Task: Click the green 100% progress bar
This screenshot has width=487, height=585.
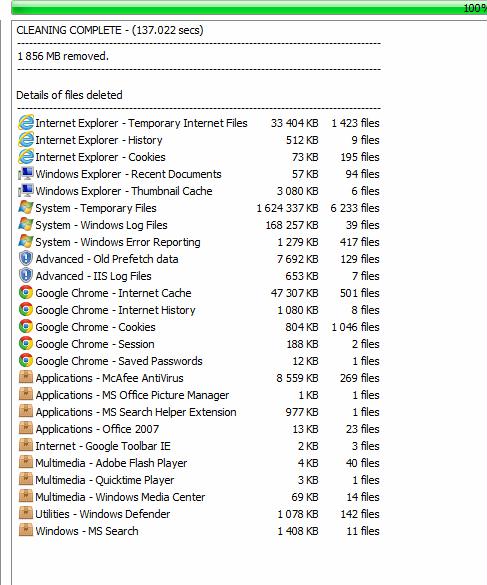Action: [x=249, y=7]
